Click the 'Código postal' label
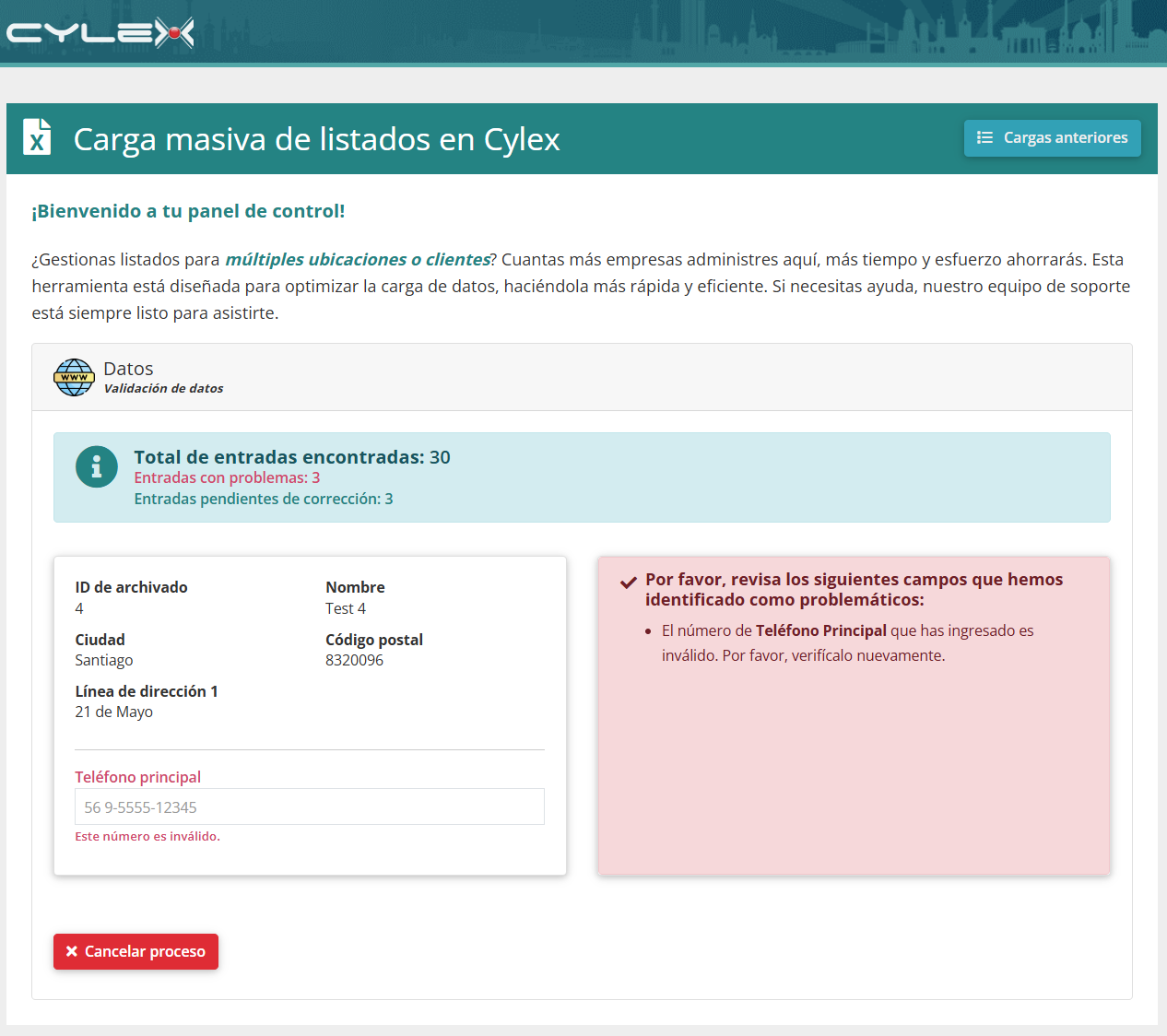 click(374, 640)
